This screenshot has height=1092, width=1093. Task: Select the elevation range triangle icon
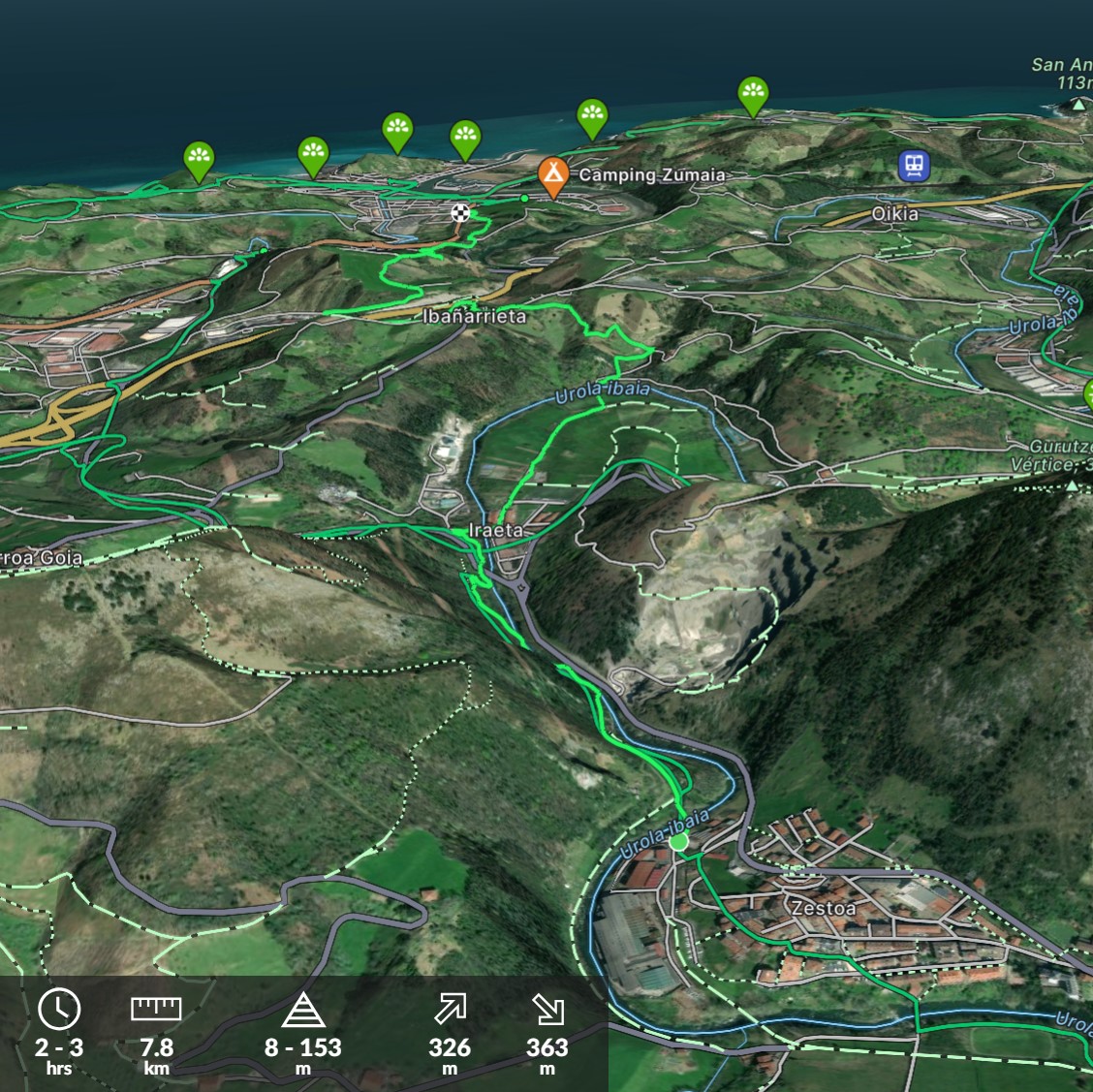(302, 1010)
